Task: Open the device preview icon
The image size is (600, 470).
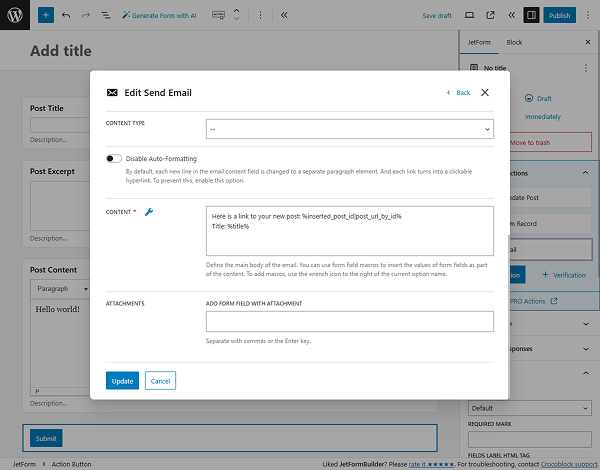Action: coord(469,15)
